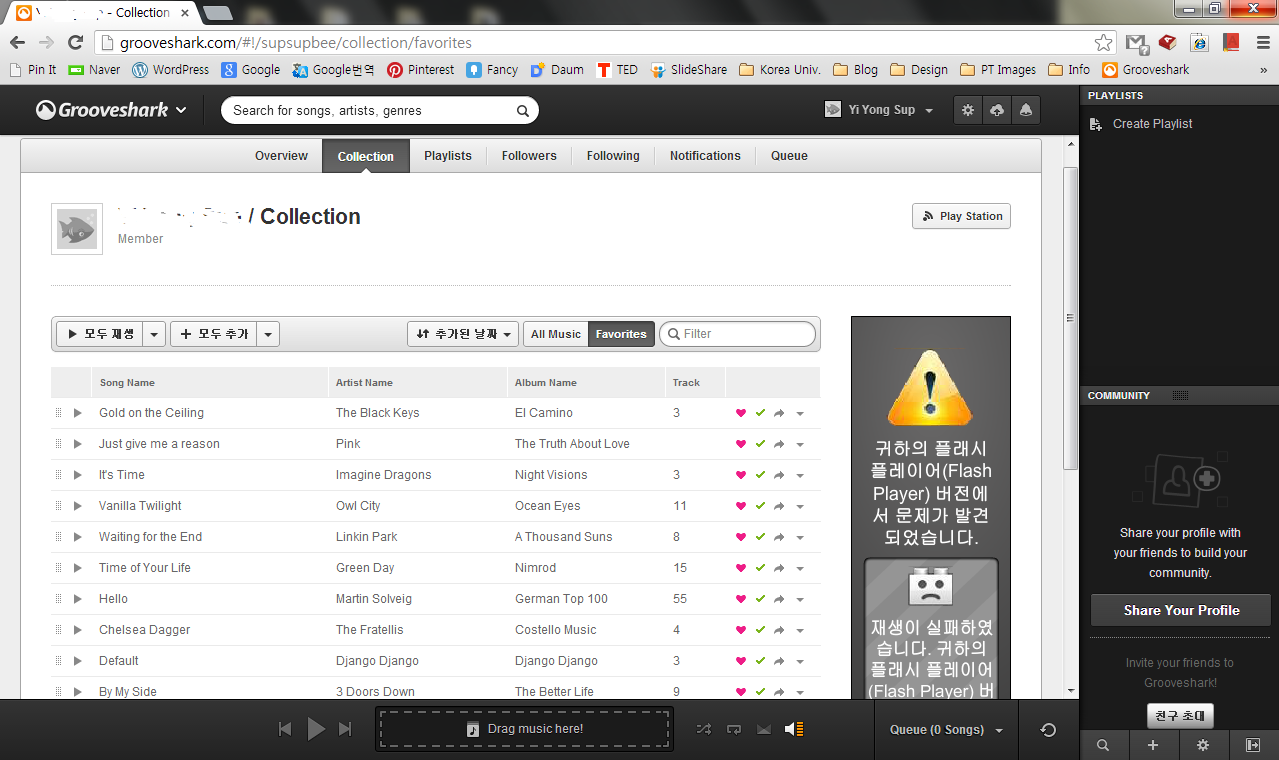1279x760 pixels.
Task: Open the Pinterest bookmark
Action: tap(420, 70)
